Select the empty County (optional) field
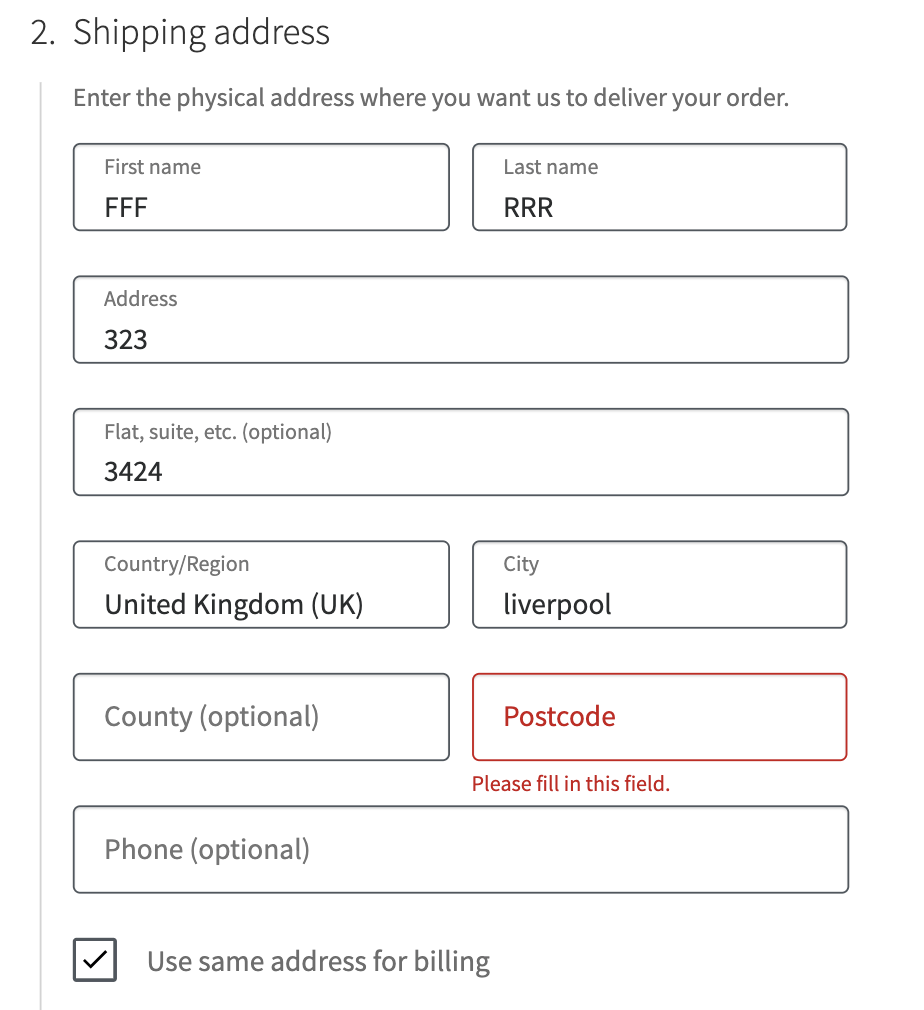This screenshot has height=1010, width=924. click(260, 716)
